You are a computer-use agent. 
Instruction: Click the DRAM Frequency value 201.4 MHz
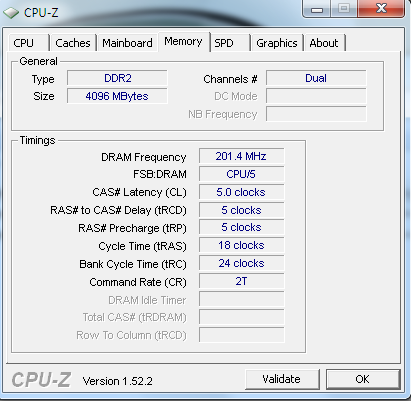pos(242,156)
